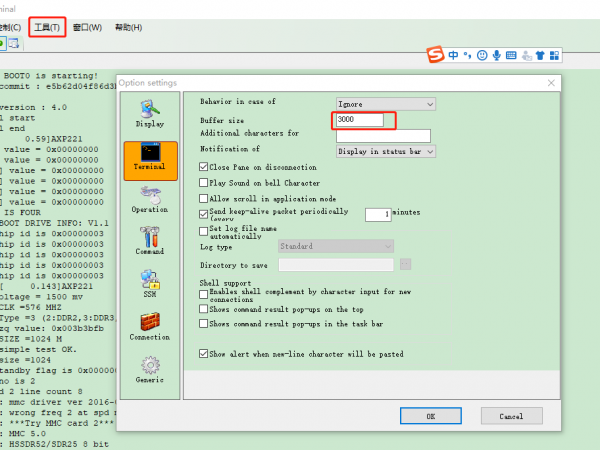
Task: Click the OK button
Action: (429, 415)
